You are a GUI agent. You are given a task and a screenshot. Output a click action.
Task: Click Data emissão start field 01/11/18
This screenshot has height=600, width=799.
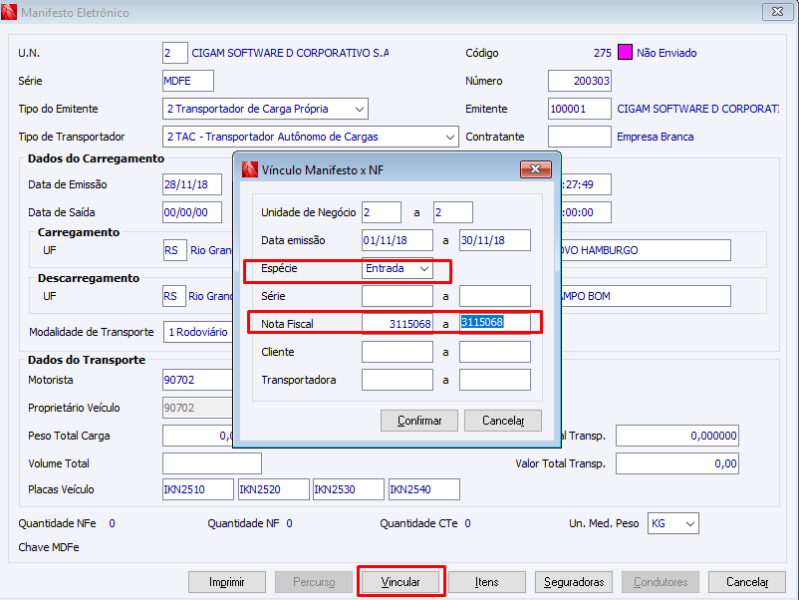point(397,240)
